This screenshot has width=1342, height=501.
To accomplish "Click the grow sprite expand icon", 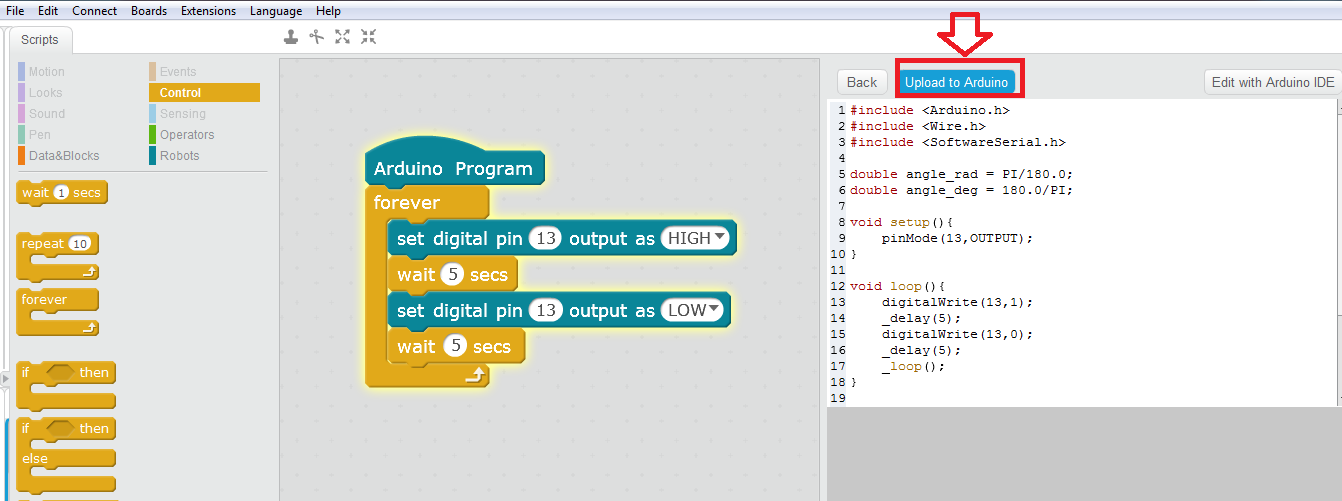I will coord(343,37).
